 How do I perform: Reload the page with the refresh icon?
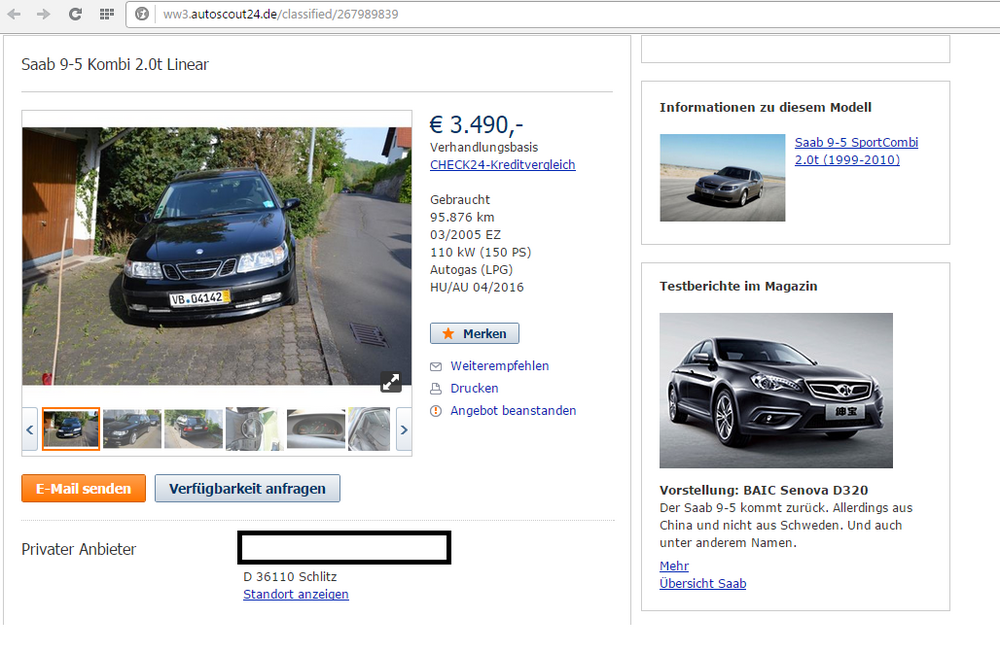[75, 14]
